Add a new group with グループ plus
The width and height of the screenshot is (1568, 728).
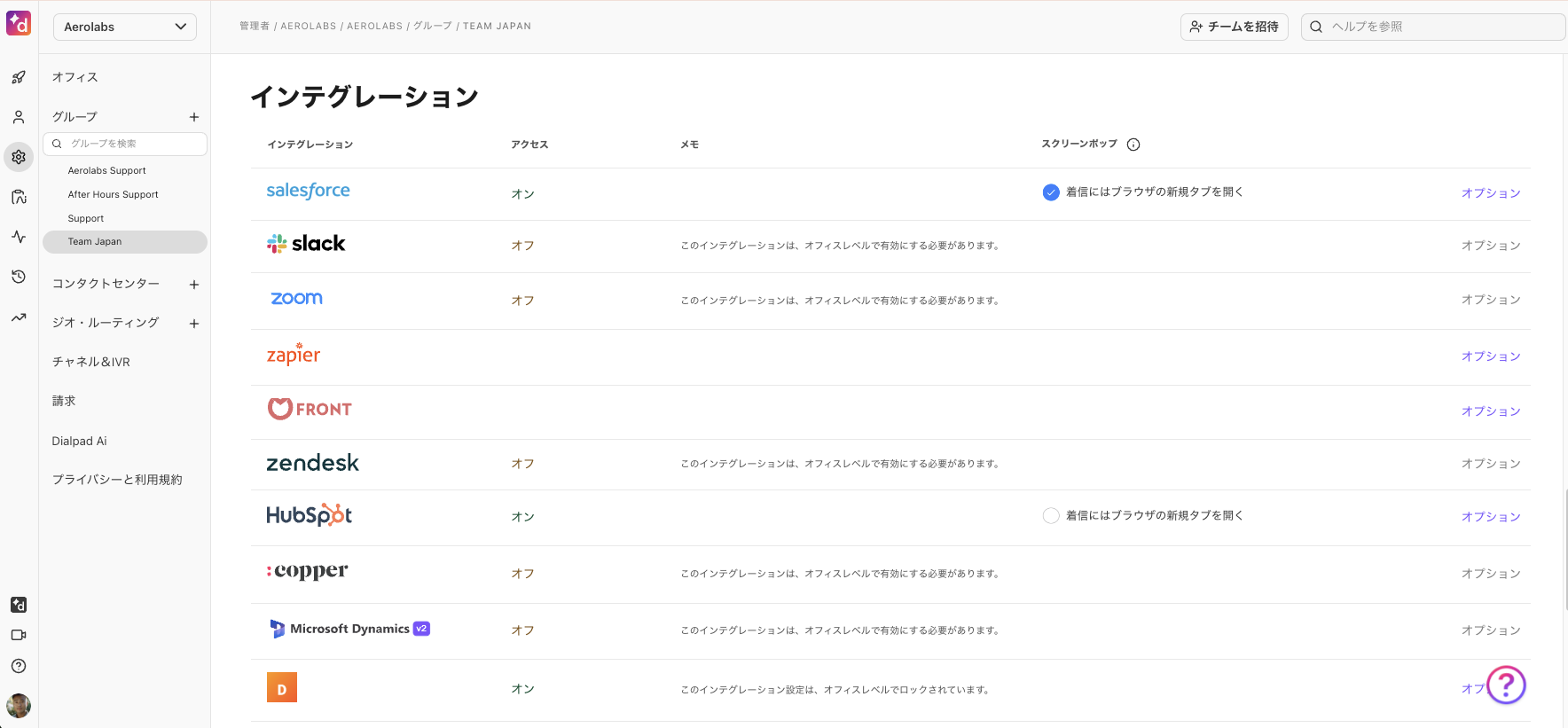[194, 117]
